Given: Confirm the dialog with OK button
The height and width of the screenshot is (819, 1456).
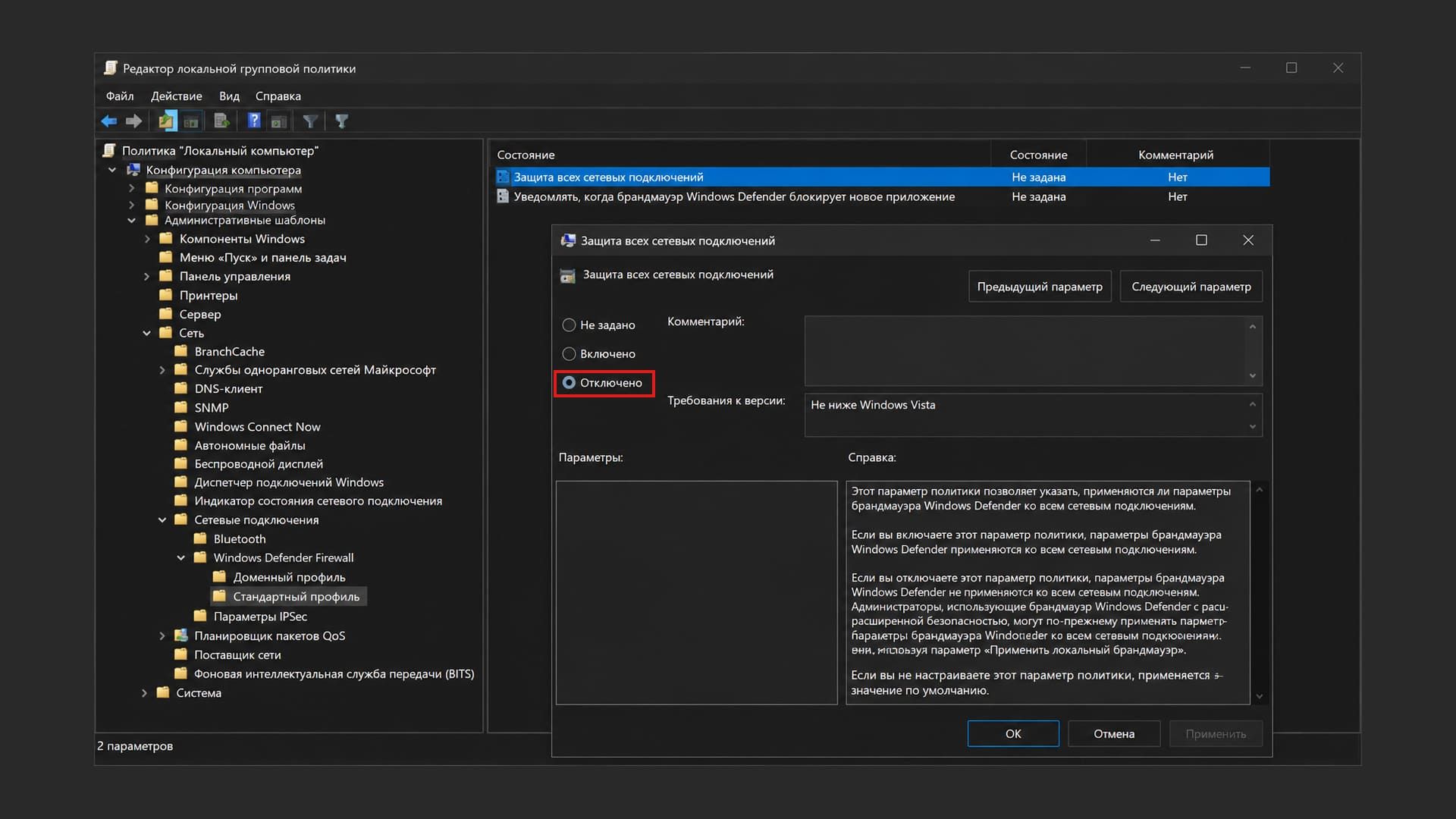Looking at the screenshot, I should point(1013,734).
